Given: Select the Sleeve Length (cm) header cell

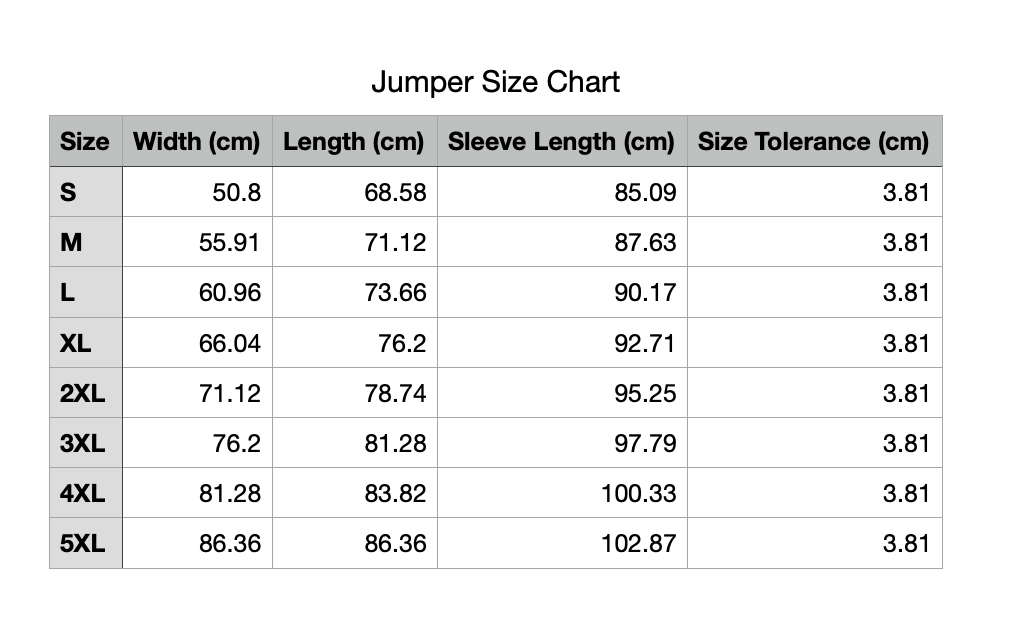Looking at the screenshot, I should tap(561, 141).
